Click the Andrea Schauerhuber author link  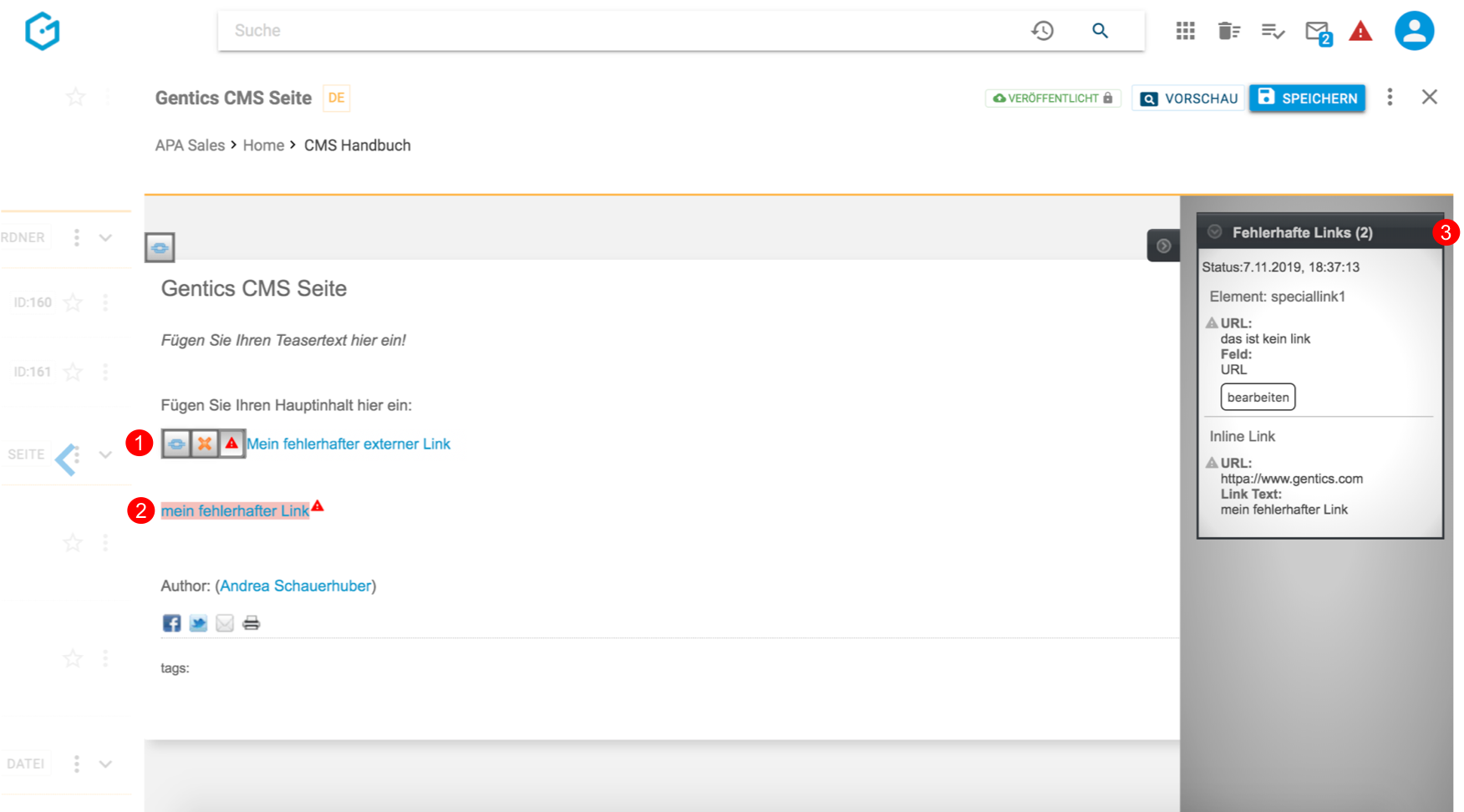(295, 586)
